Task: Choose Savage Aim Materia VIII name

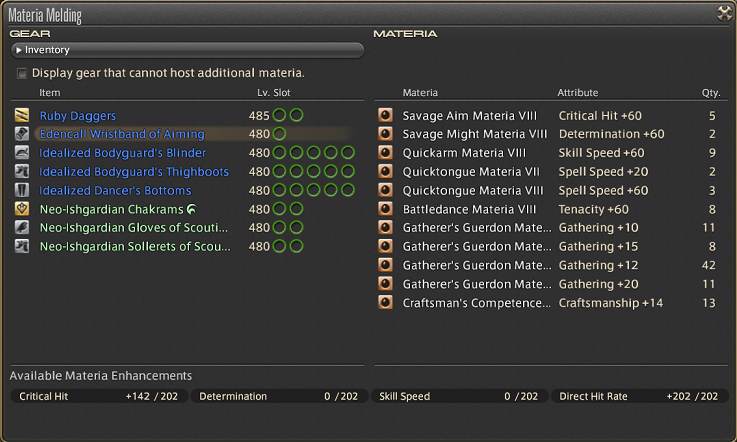Action: click(x=470, y=116)
